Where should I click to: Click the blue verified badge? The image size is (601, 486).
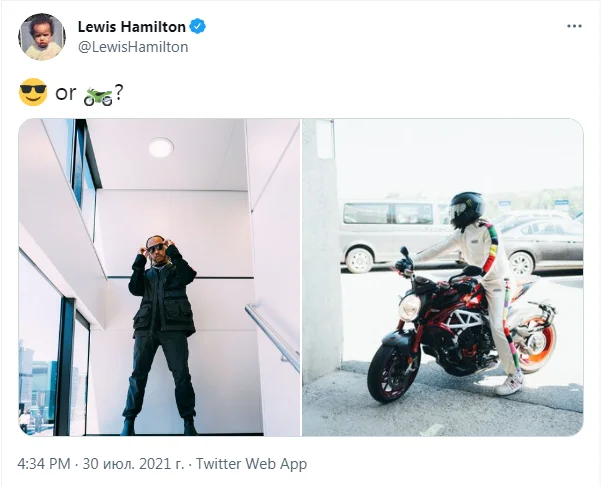click(x=198, y=26)
